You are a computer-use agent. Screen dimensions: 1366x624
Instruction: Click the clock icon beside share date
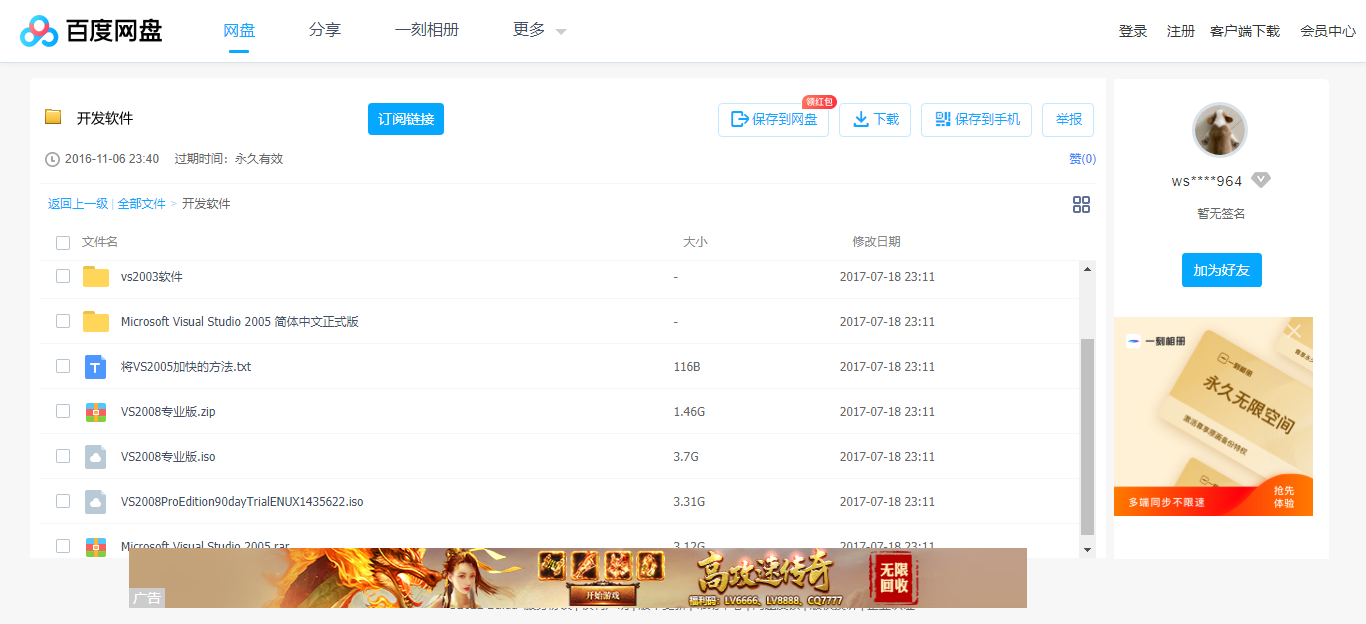(x=50, y=158)
